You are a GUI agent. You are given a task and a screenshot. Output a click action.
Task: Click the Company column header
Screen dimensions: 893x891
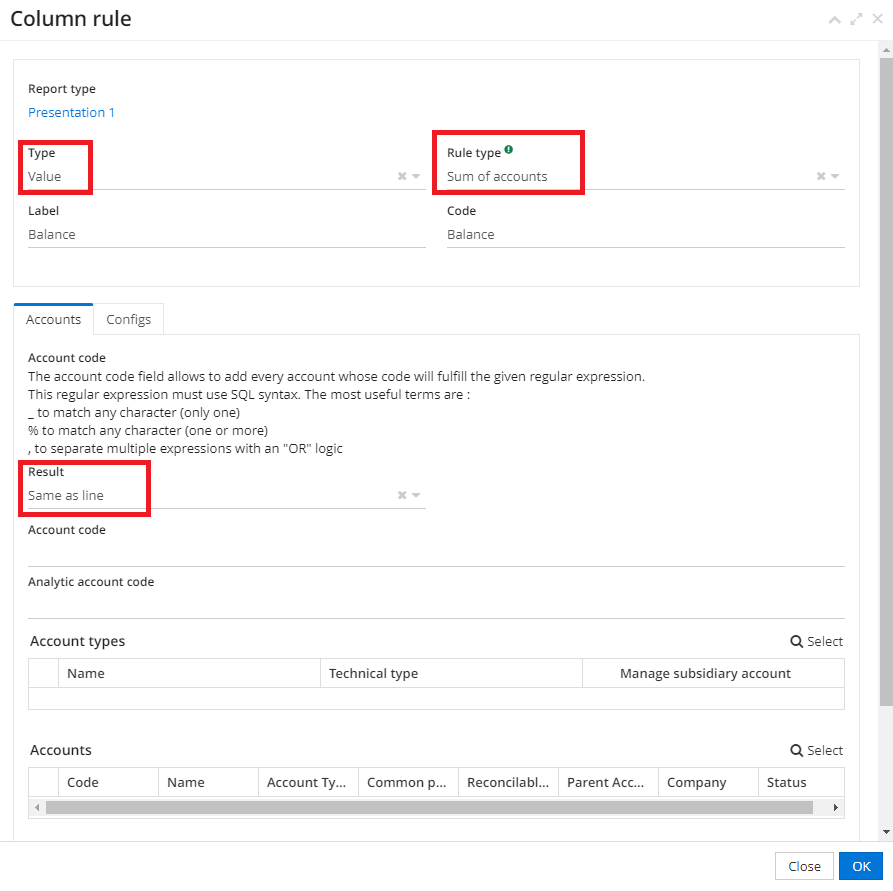click(708, 782)
